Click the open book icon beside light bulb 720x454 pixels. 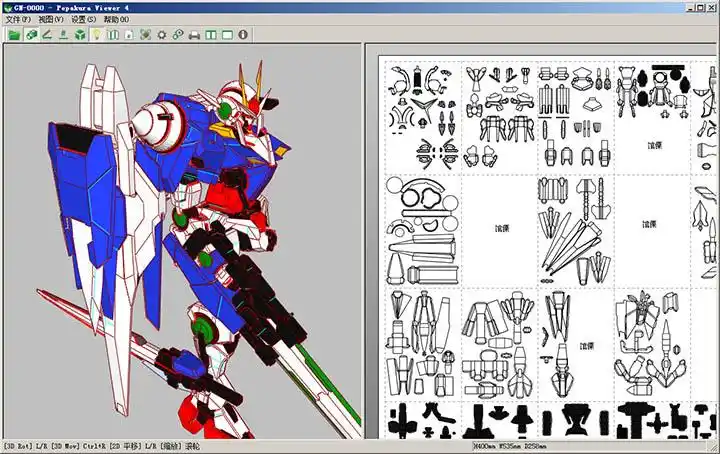pos(113,35)
